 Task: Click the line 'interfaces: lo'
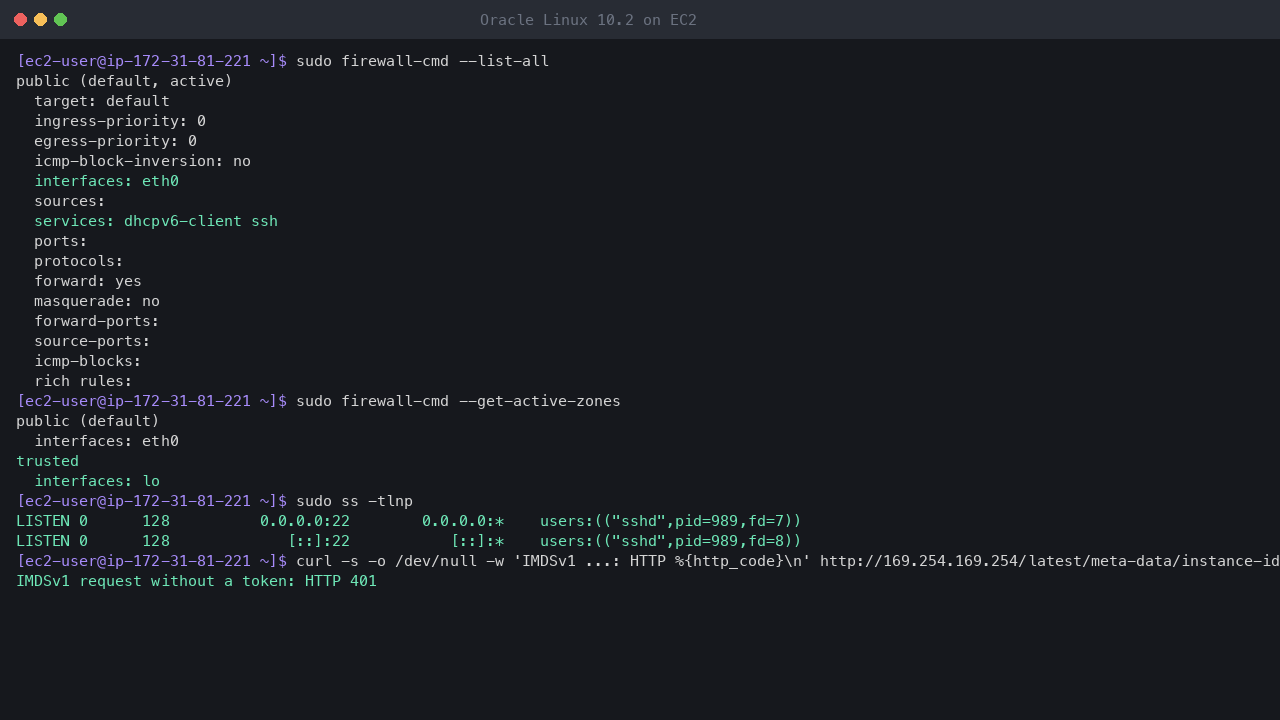coord(97,481)
